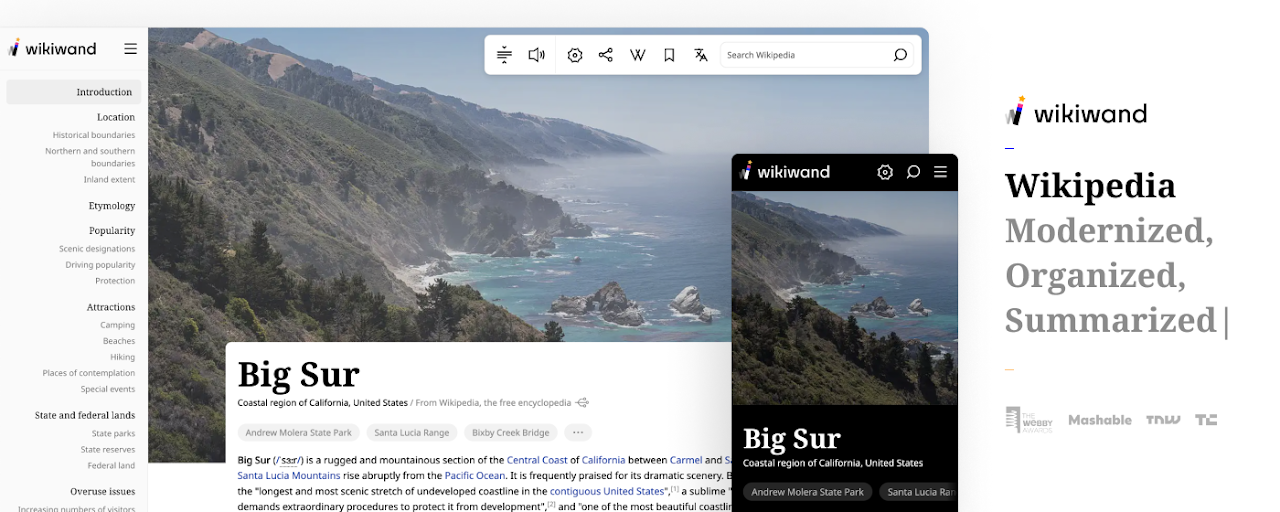Toggle the sidebar hamburger menu icon

point(130,48)
